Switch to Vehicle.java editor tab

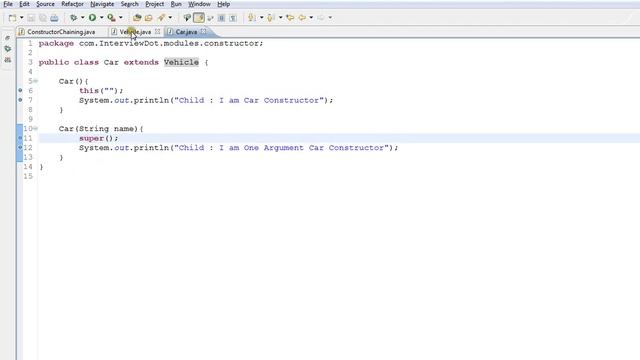pos(135,32)
